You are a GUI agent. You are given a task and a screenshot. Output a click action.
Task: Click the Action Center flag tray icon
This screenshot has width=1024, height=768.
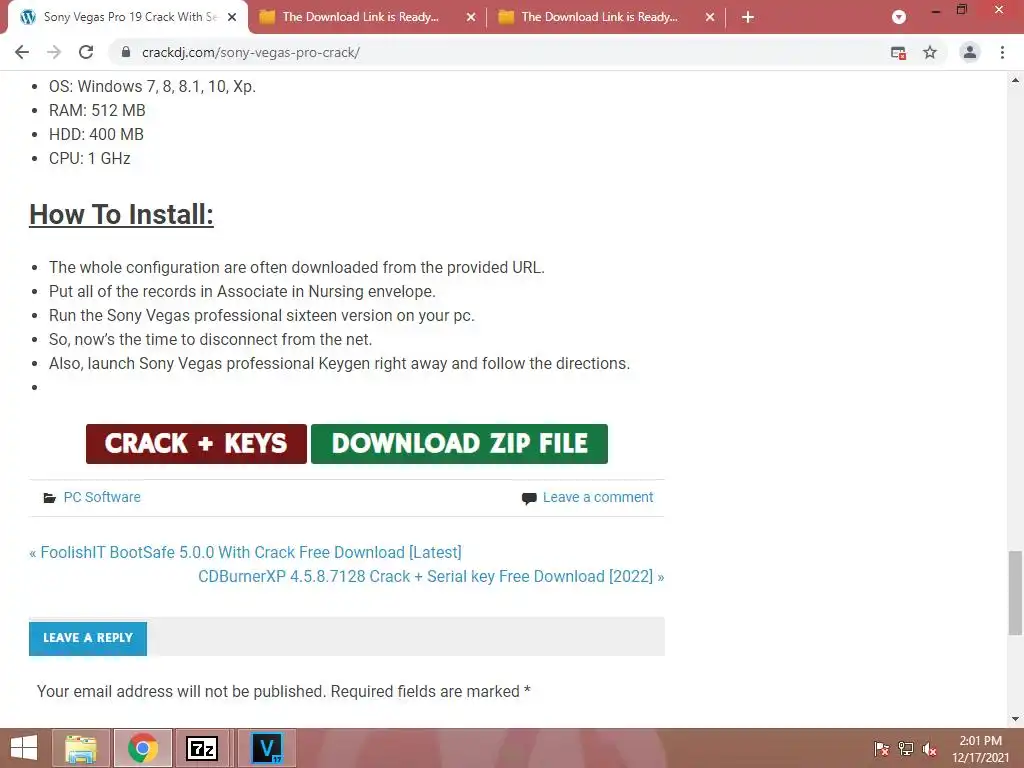tap(882, 749)
